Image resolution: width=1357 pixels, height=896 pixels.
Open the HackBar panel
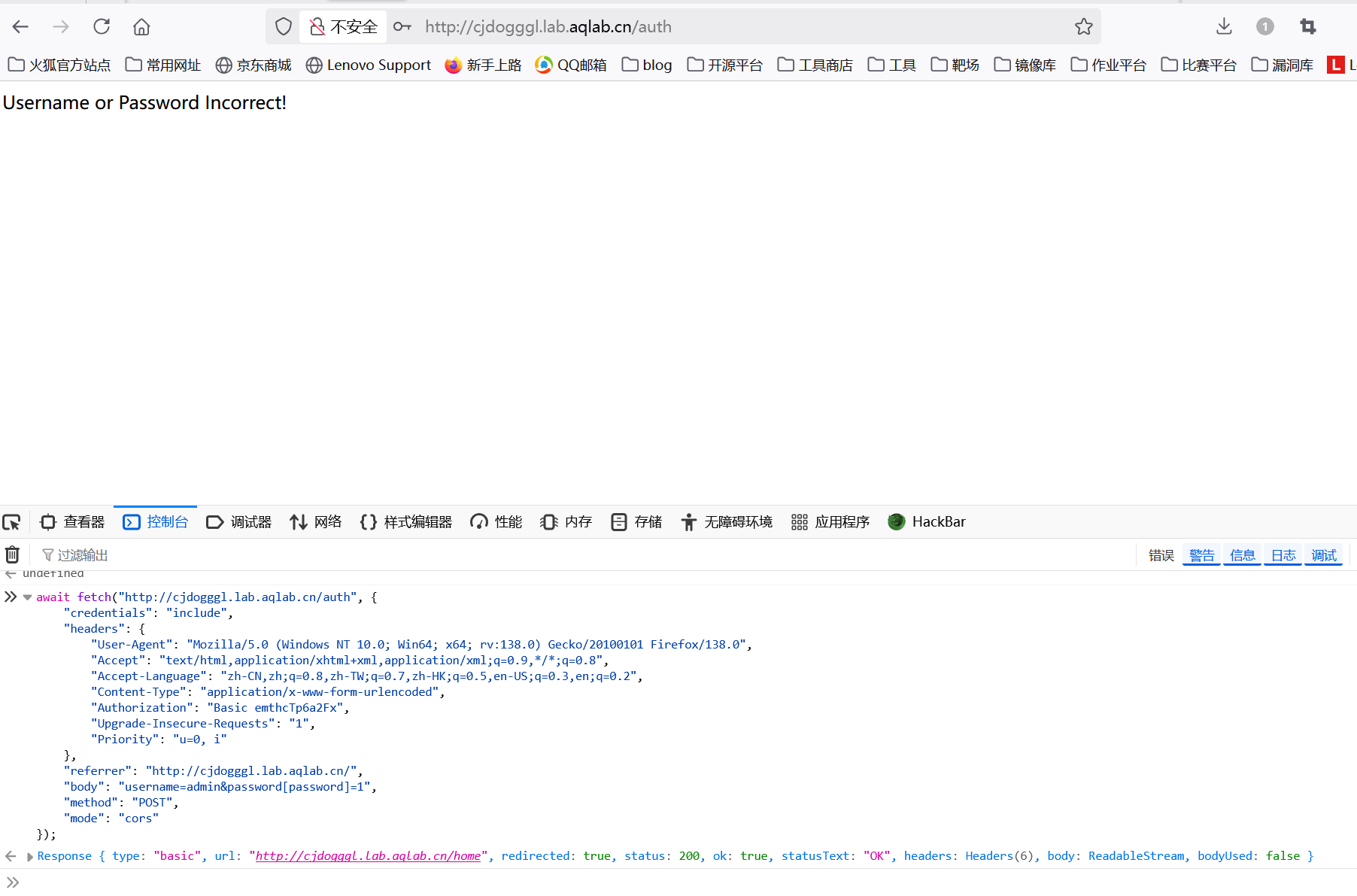(927, 522)
